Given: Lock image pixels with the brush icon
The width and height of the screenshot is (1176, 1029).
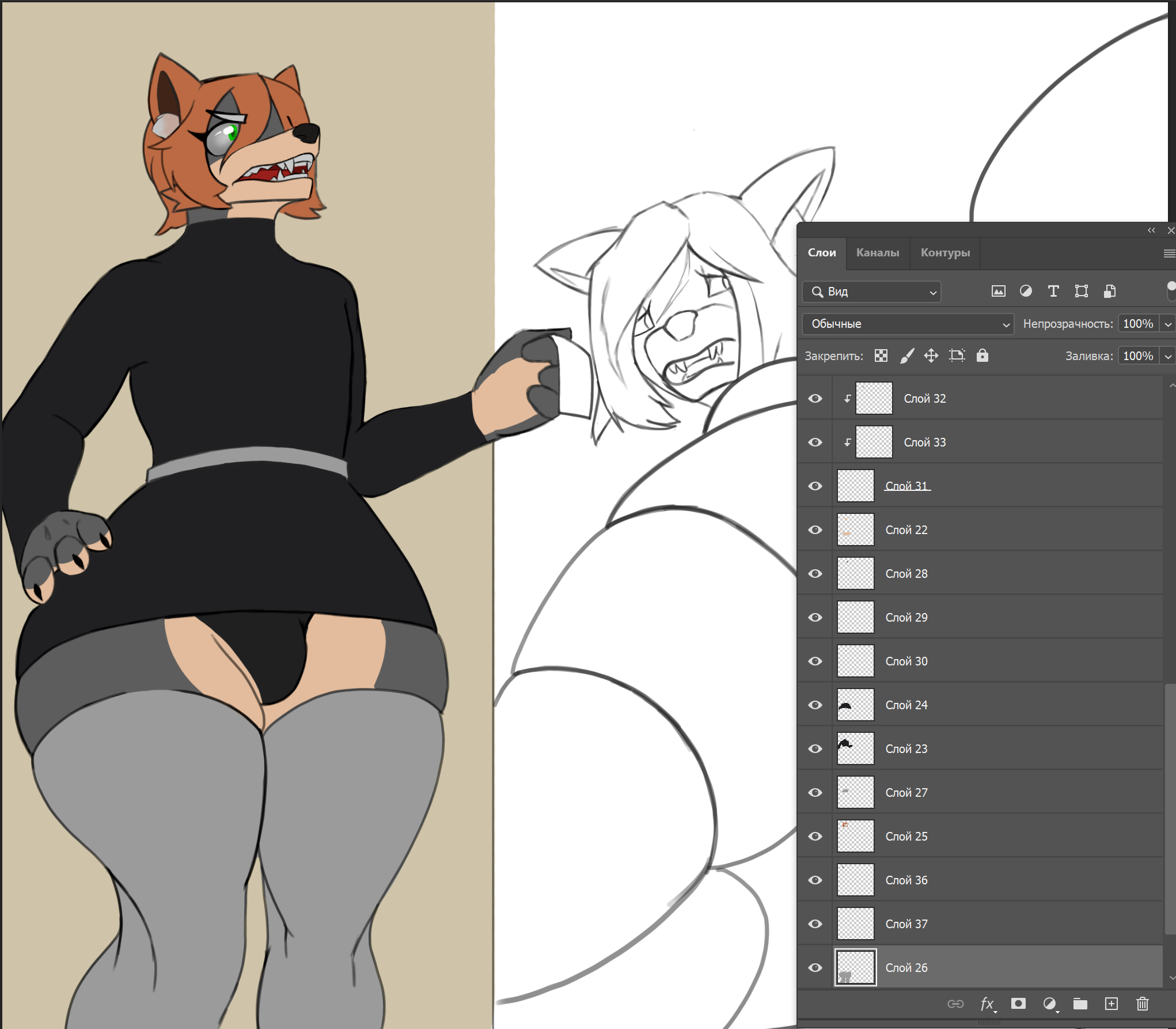Looking at the screenshot, I should click(906, 356).
